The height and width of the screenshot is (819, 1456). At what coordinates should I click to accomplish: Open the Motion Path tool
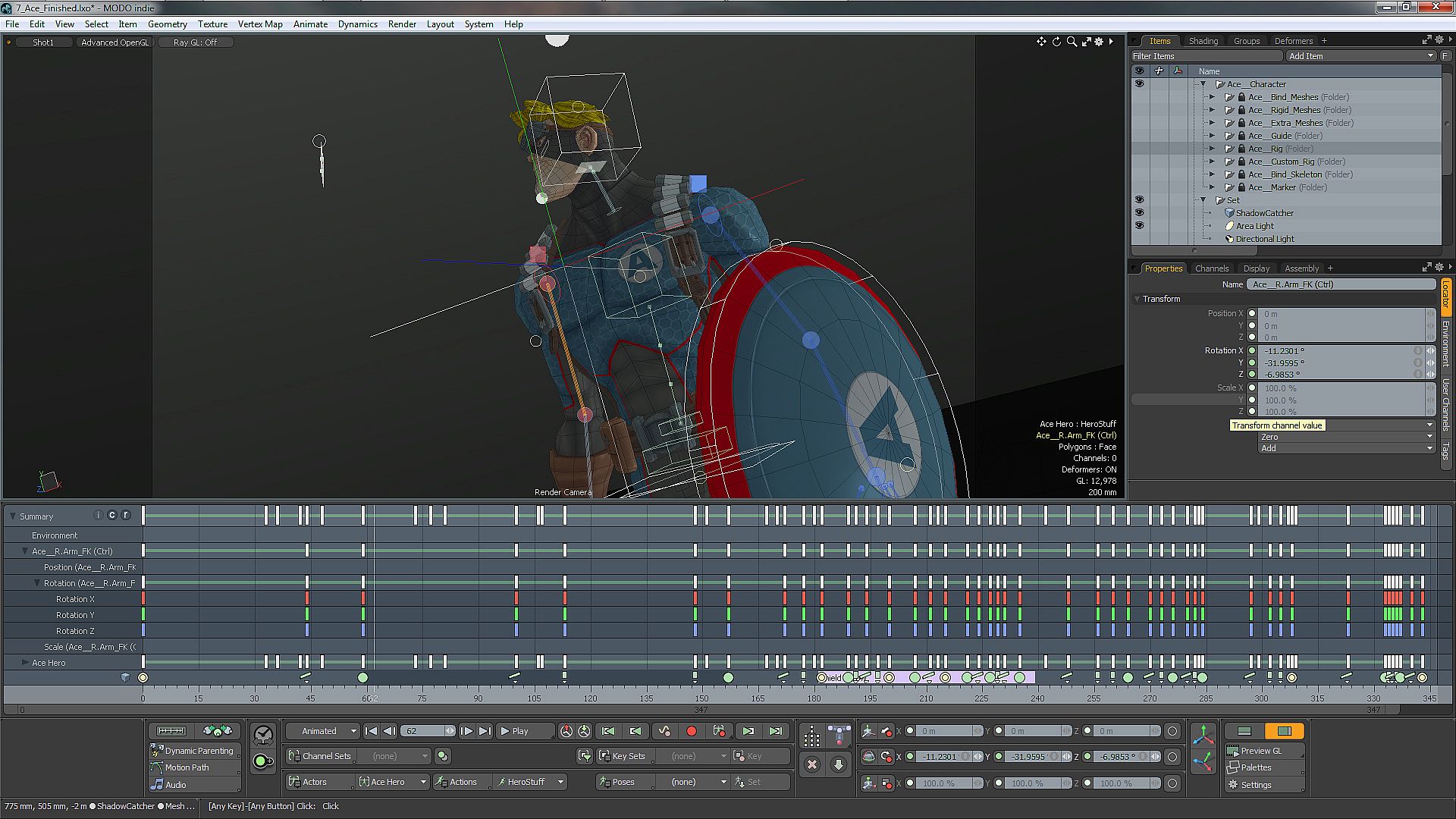tap(187, 767)
